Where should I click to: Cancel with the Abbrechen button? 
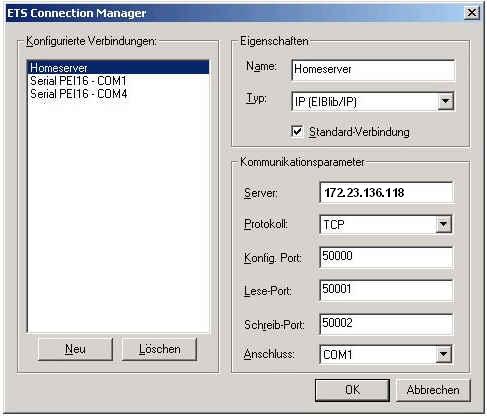click(x=433, y=390)
